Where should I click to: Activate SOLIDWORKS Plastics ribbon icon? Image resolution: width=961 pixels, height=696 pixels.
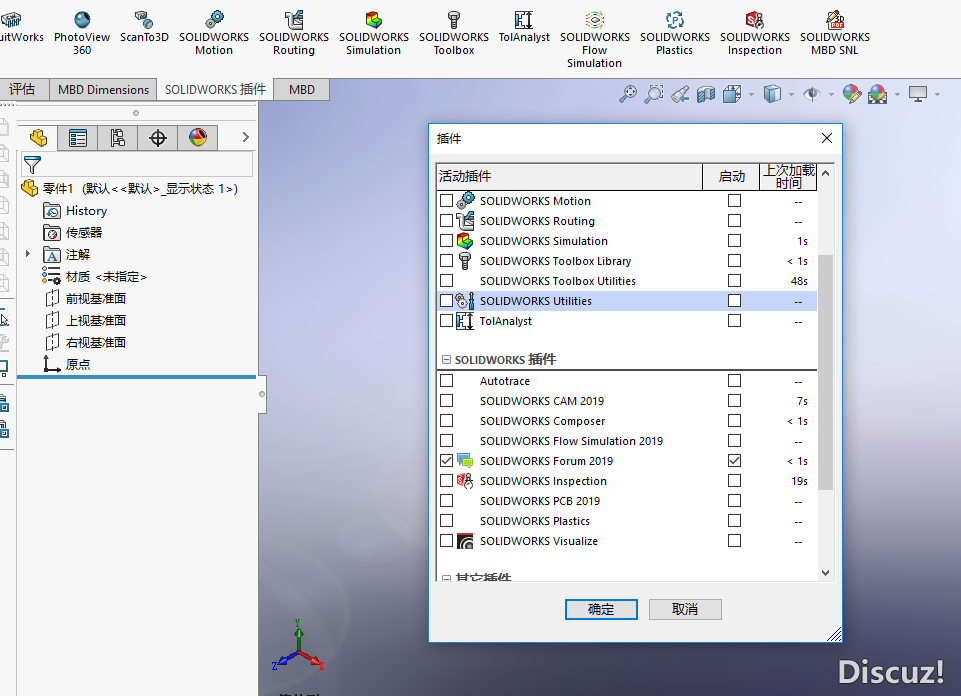[674, 33]
